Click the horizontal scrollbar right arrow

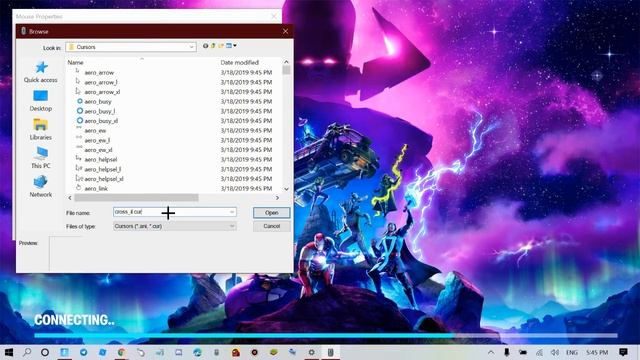278,198
